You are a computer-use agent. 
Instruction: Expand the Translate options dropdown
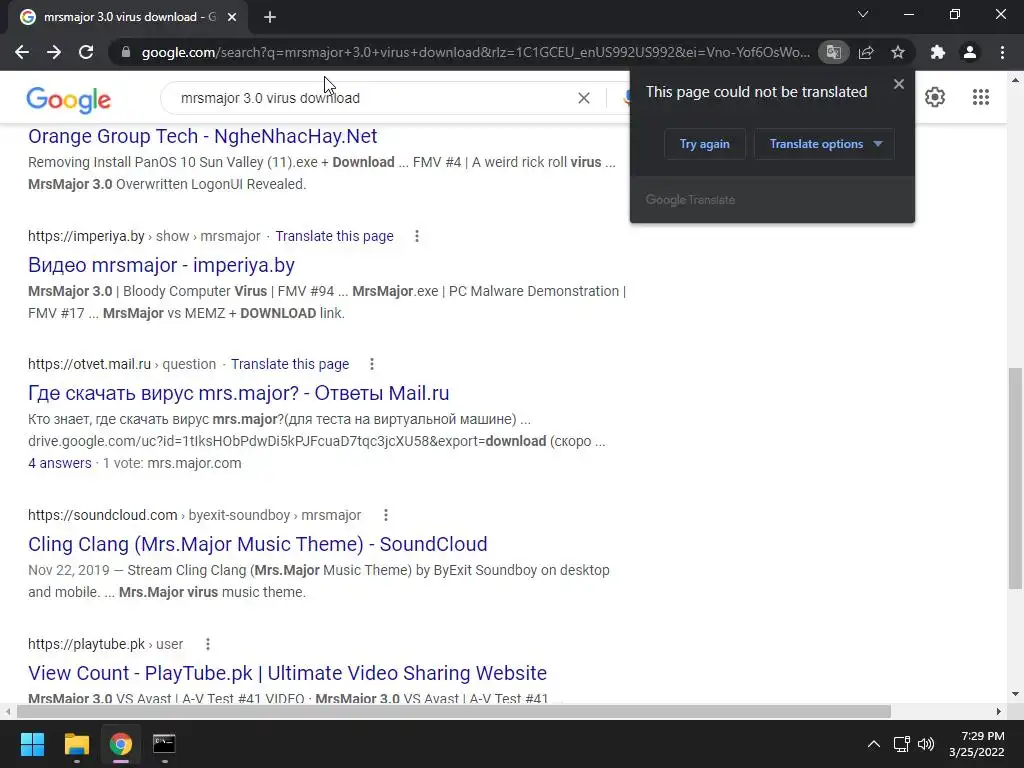[x=824, y=144]
